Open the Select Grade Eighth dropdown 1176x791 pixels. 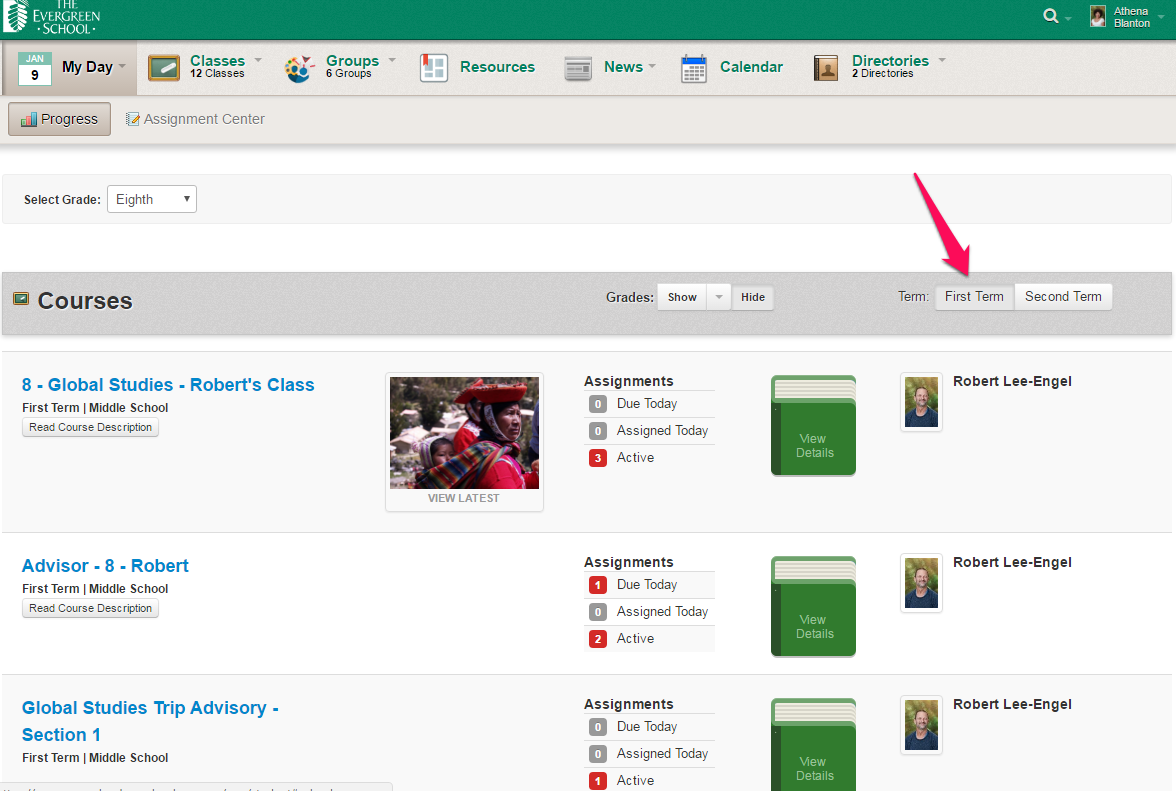click(152, 199)
